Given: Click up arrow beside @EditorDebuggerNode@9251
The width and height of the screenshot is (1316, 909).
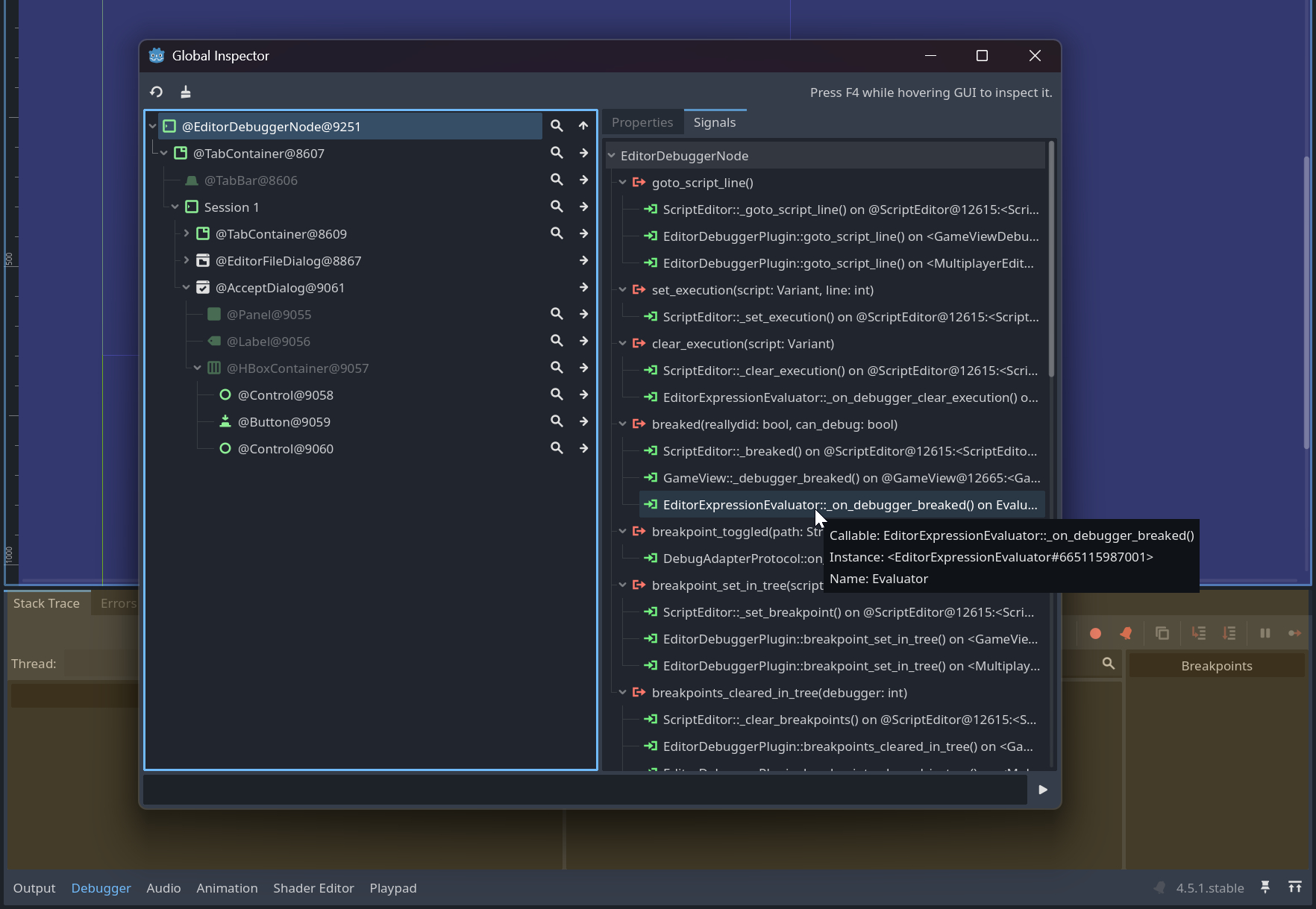Looking at the screenshot, I should (x=583, y=126).
